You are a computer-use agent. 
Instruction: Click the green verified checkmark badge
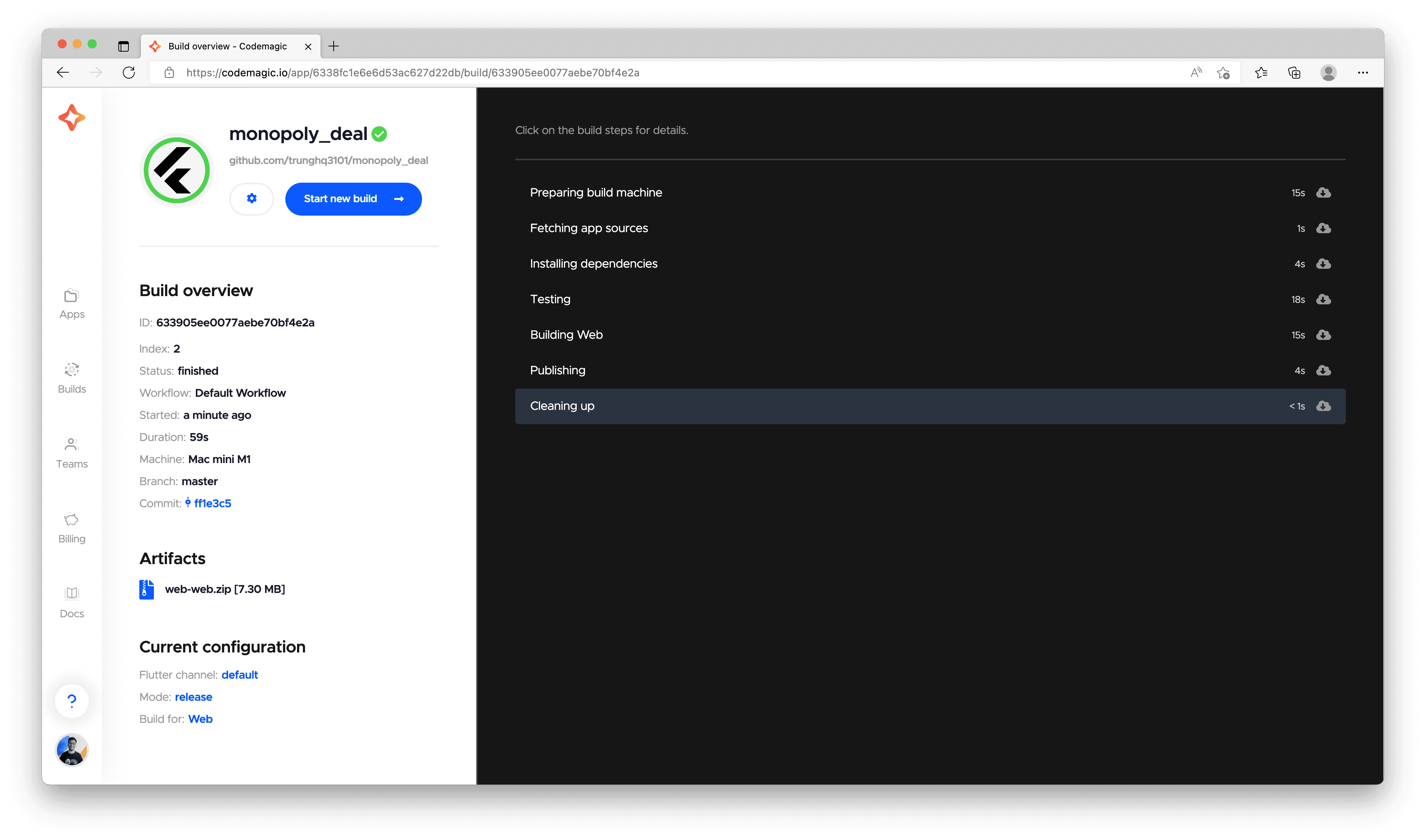(x=379, y=134)
